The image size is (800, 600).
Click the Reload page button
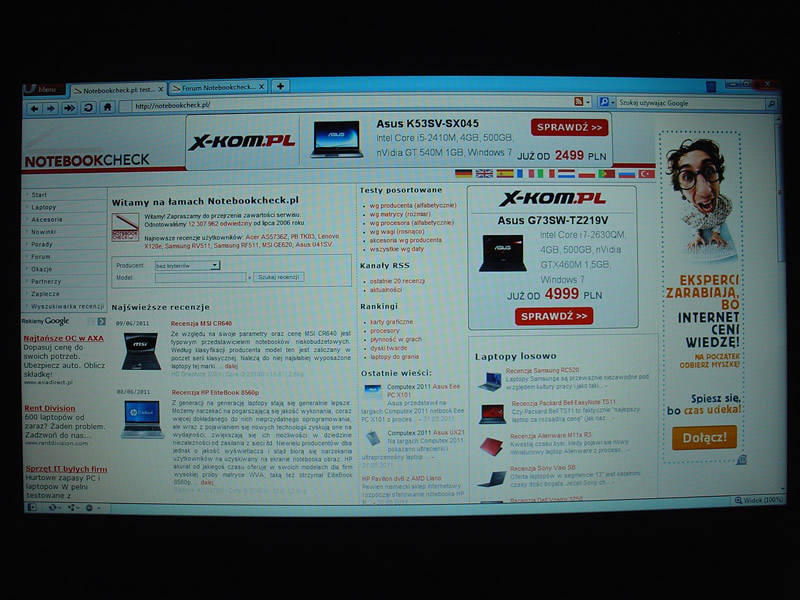pos(88,108)
